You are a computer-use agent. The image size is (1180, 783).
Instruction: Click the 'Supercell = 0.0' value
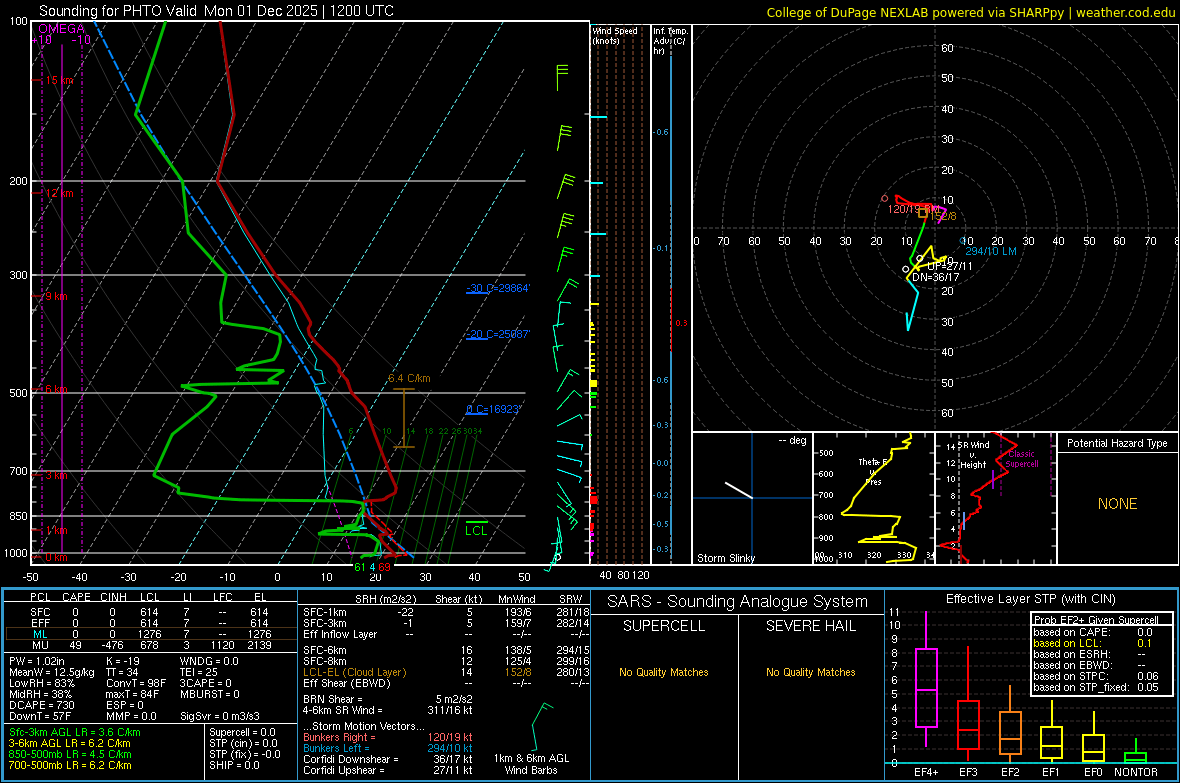click(x=242, y=733)
